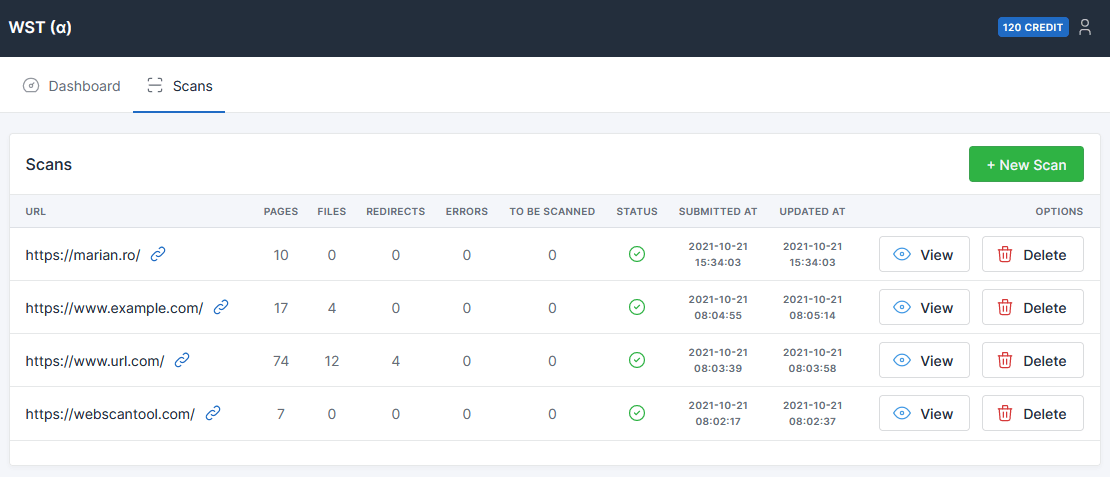Click the https://www.example.com/ URL text
The height and width of the screenshot is (477, 1110).
coord(115,308)
